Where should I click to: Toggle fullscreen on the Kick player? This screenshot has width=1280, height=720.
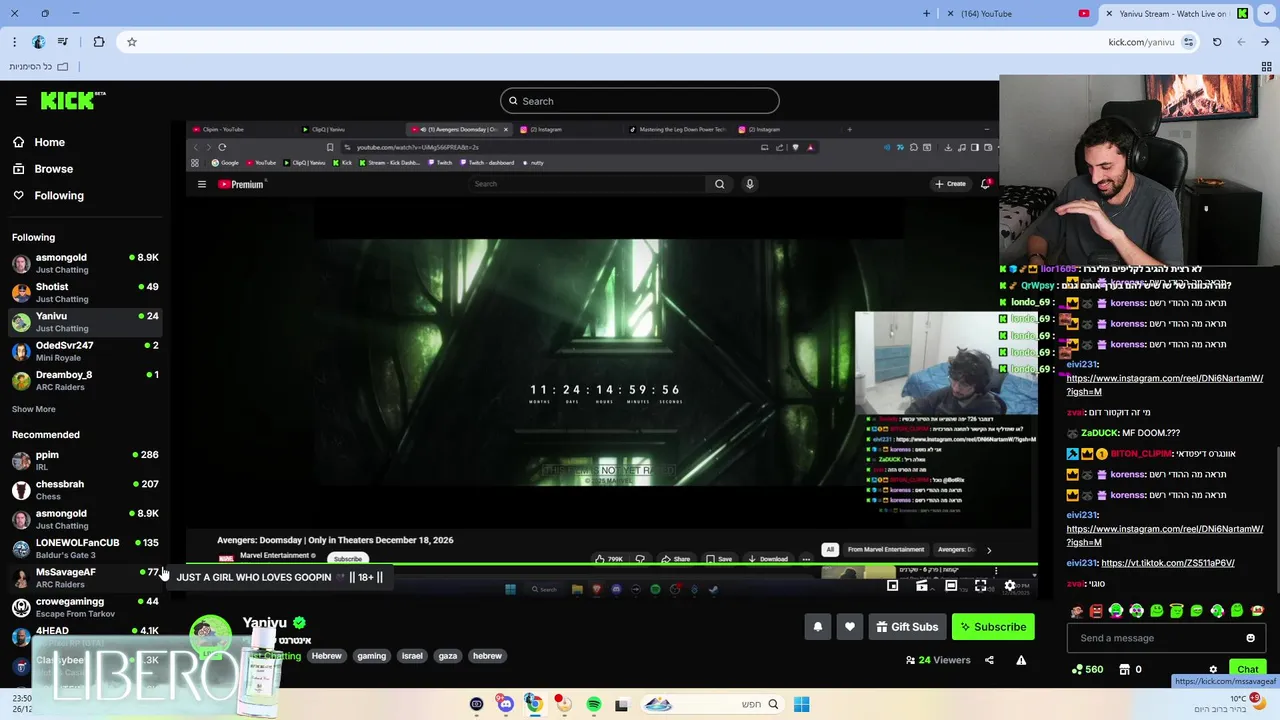pos(981,586)
